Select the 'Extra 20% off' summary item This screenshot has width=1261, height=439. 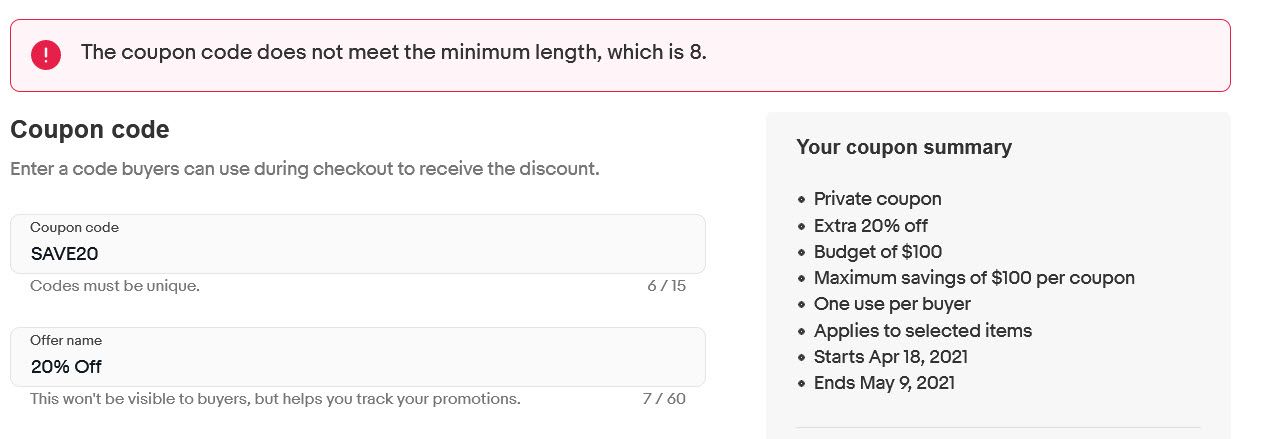(870, 225)
